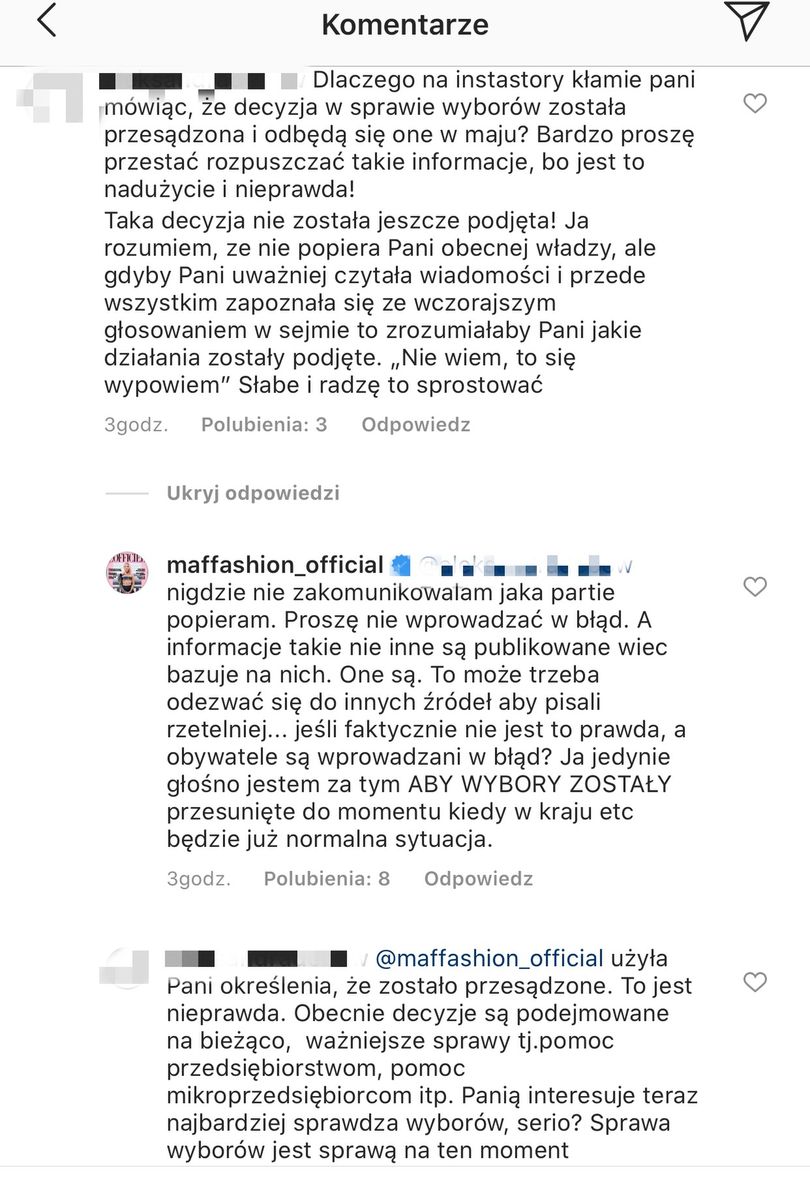Image resolution: width=810 pixels, height=1177 pixels.
Task: Tap the blue verified badge
Action: [401, 564]
